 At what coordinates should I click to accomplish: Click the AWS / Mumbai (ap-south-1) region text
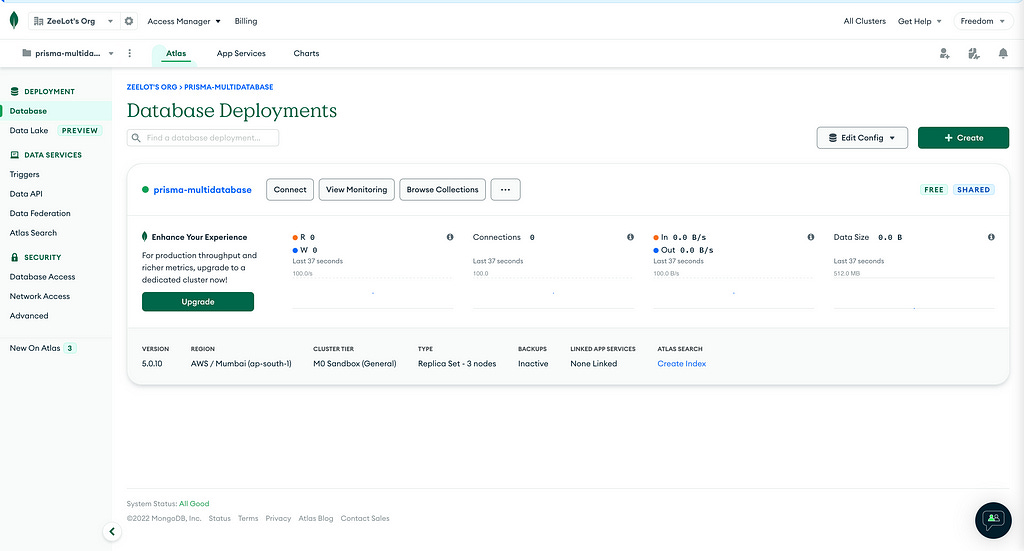click(x=241, y=364)
